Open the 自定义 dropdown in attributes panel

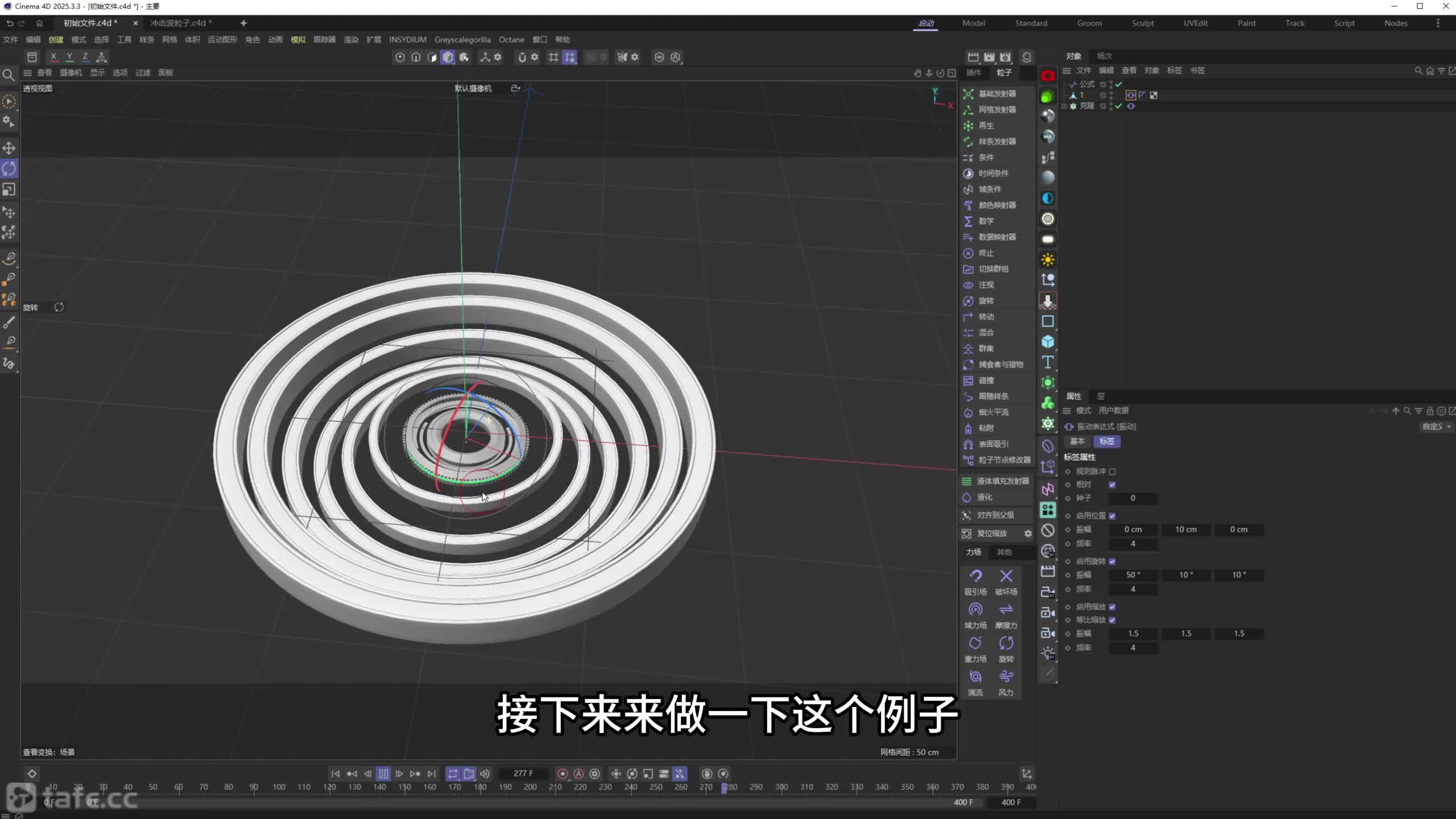[x=1436, y=427]
